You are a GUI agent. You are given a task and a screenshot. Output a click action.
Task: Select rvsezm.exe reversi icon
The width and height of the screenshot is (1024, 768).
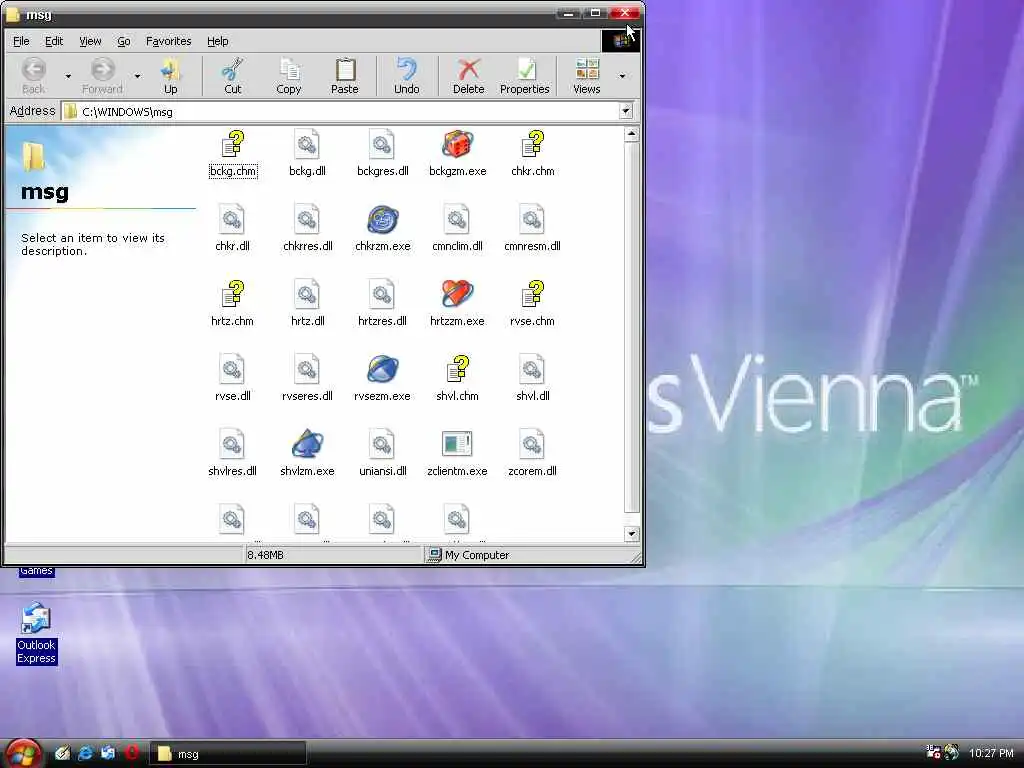point(382,370)
